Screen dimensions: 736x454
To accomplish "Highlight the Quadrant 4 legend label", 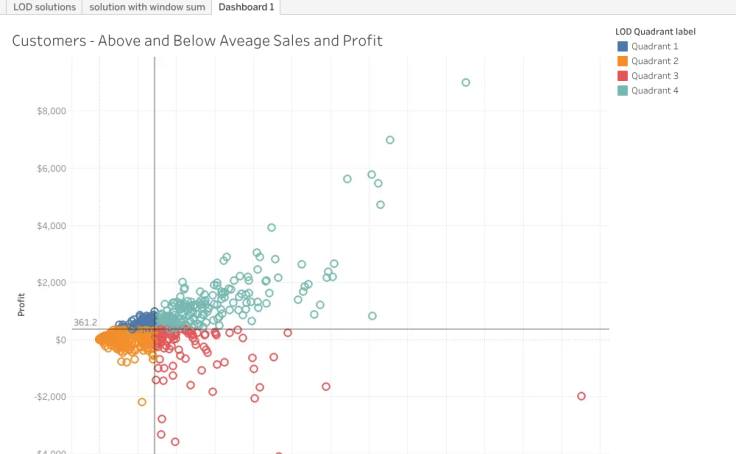I will click(x=654, y=91).
